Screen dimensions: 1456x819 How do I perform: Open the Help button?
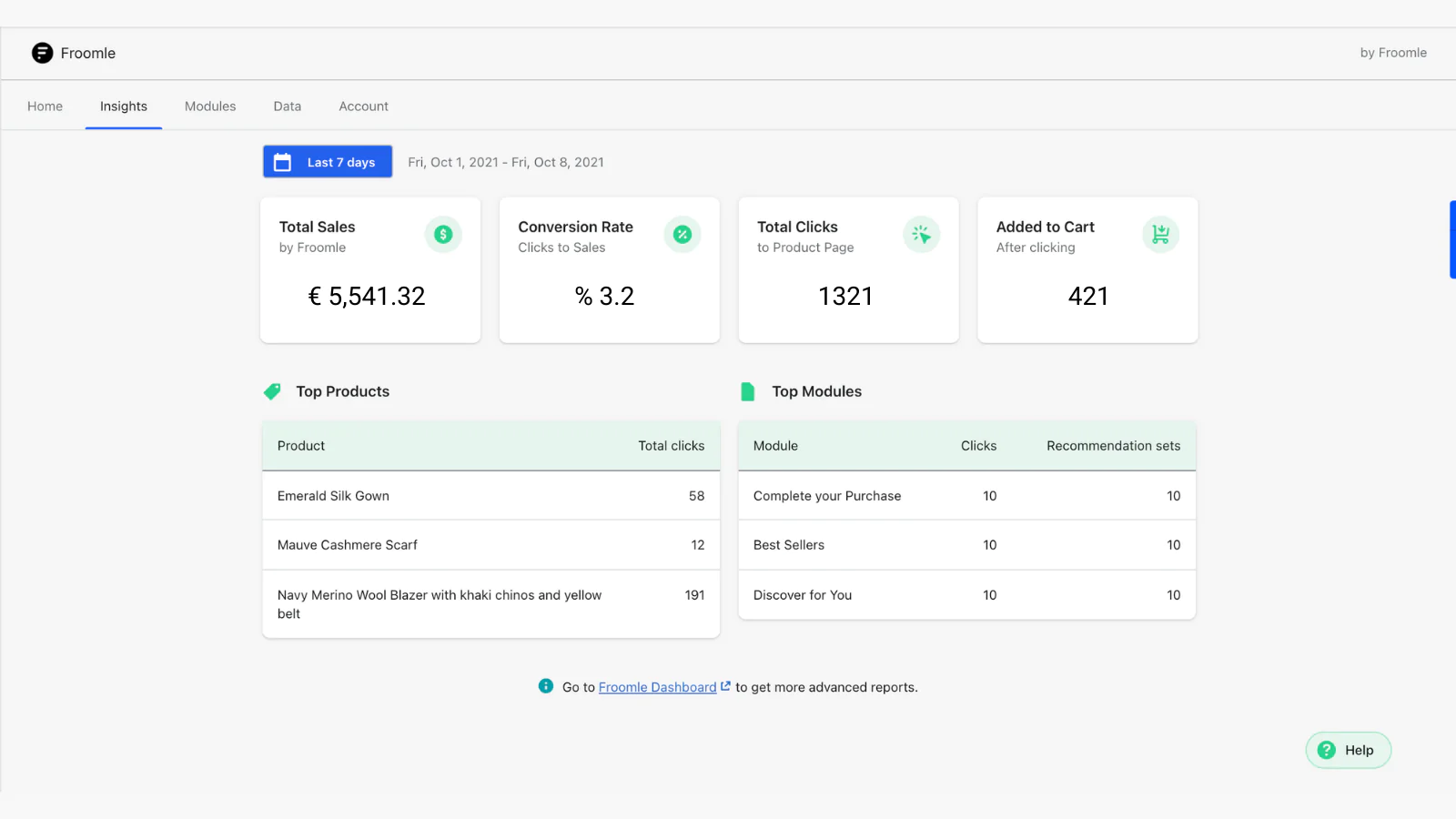[1349, 750]
